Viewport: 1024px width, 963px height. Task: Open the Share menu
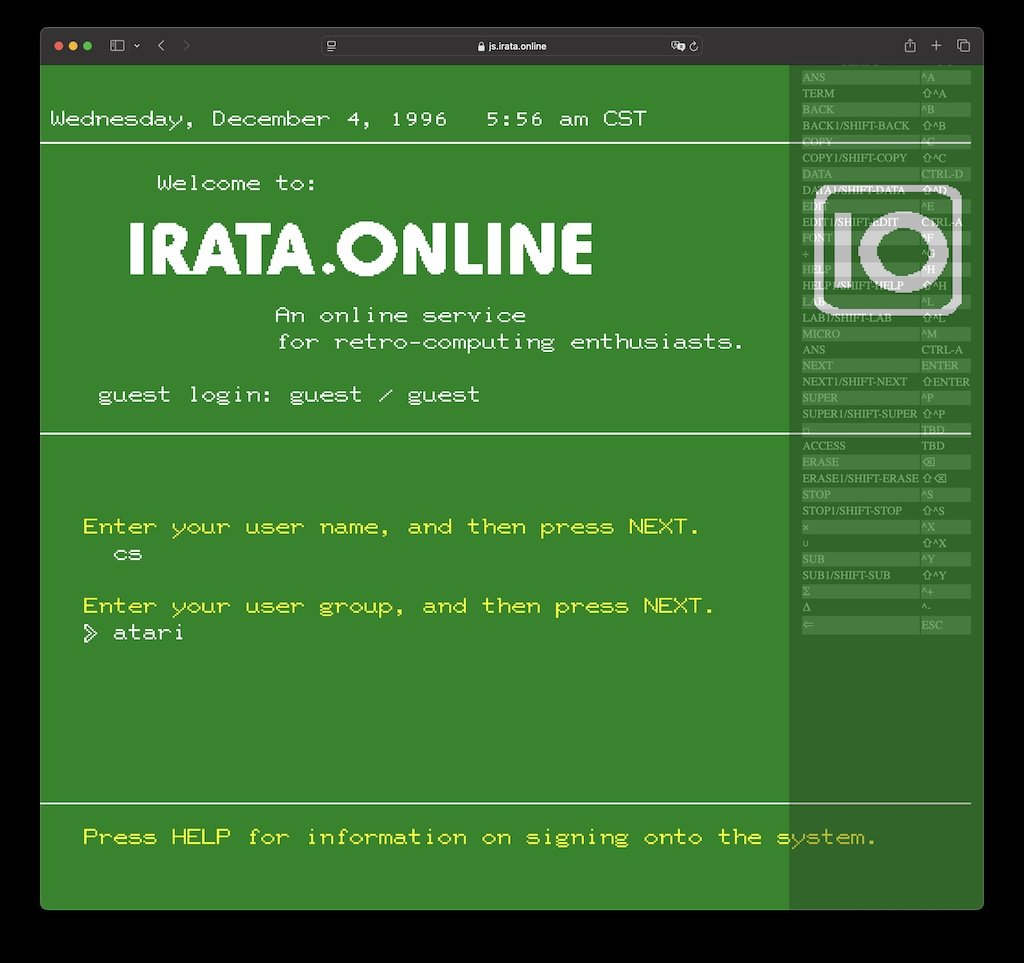(909, 46)
